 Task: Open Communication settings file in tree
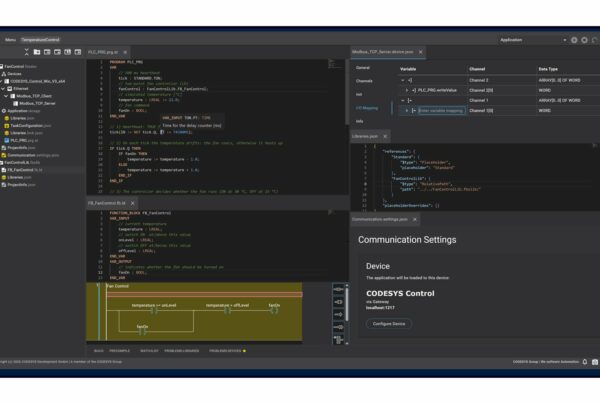click(31, 155)
